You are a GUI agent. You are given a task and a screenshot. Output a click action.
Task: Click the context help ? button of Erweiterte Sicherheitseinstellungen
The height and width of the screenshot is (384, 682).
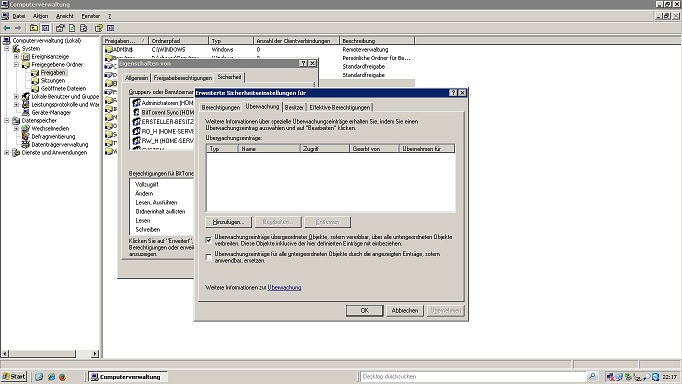click(x=453, y=93)
